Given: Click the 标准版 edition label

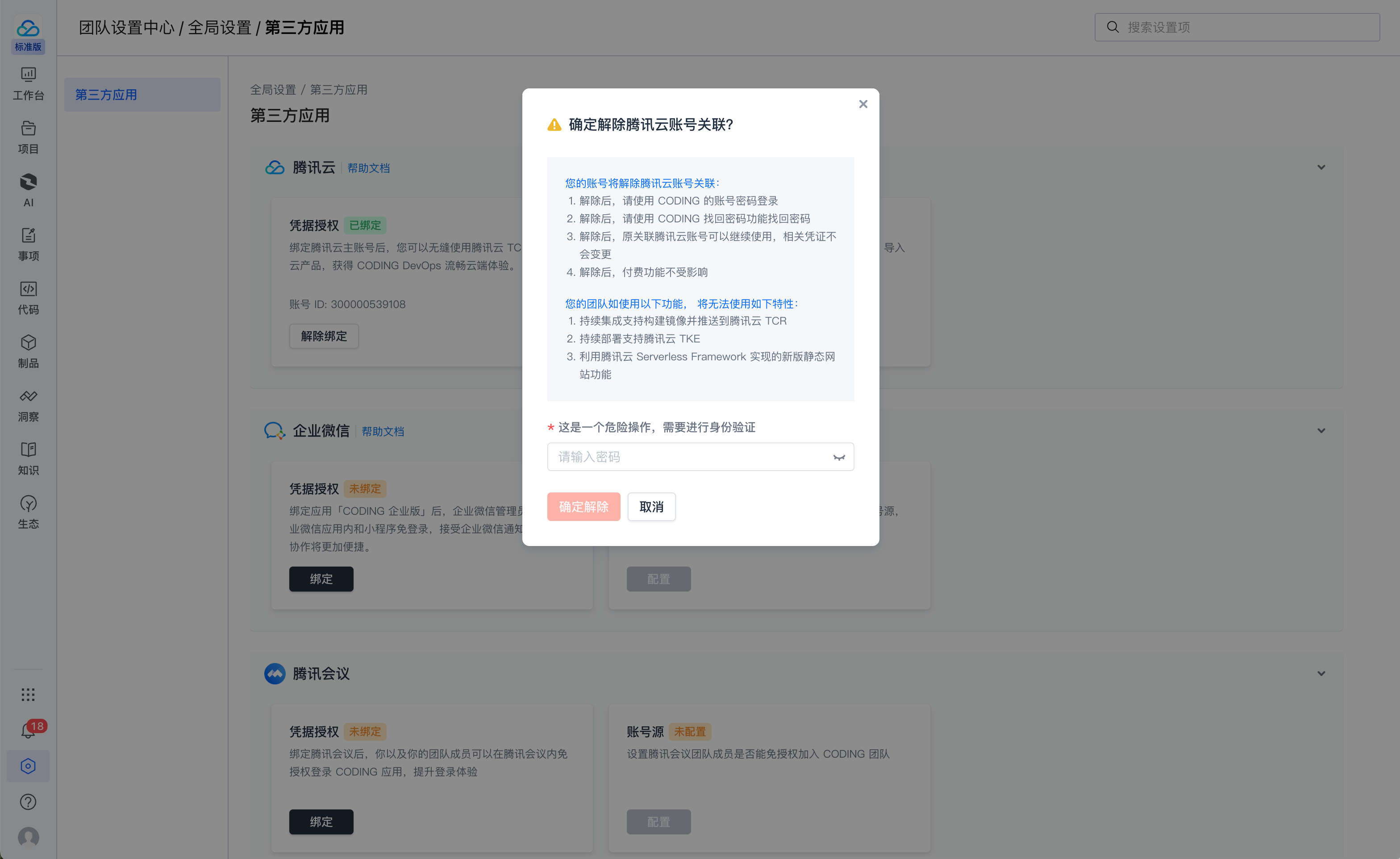Looking at the screenshot, I should [x=28, y=46].
